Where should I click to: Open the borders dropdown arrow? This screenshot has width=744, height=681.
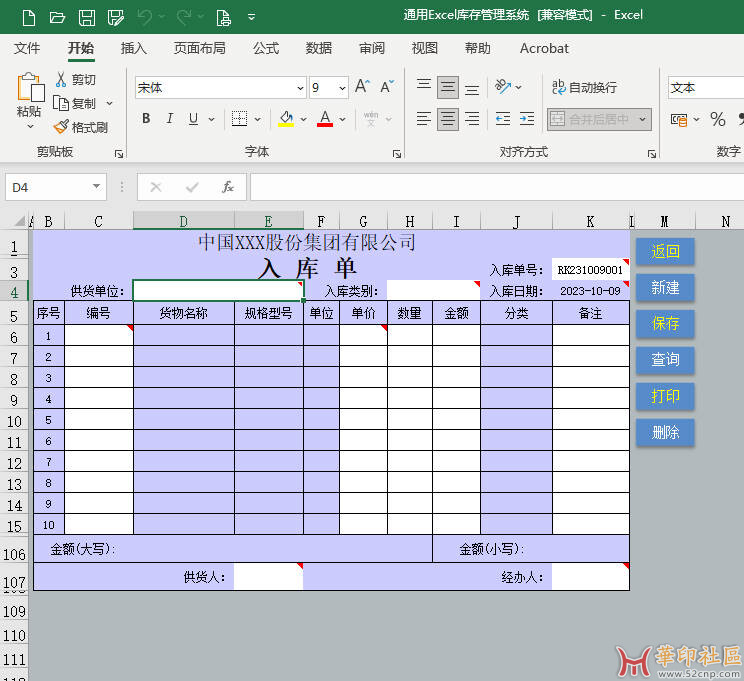258,119
